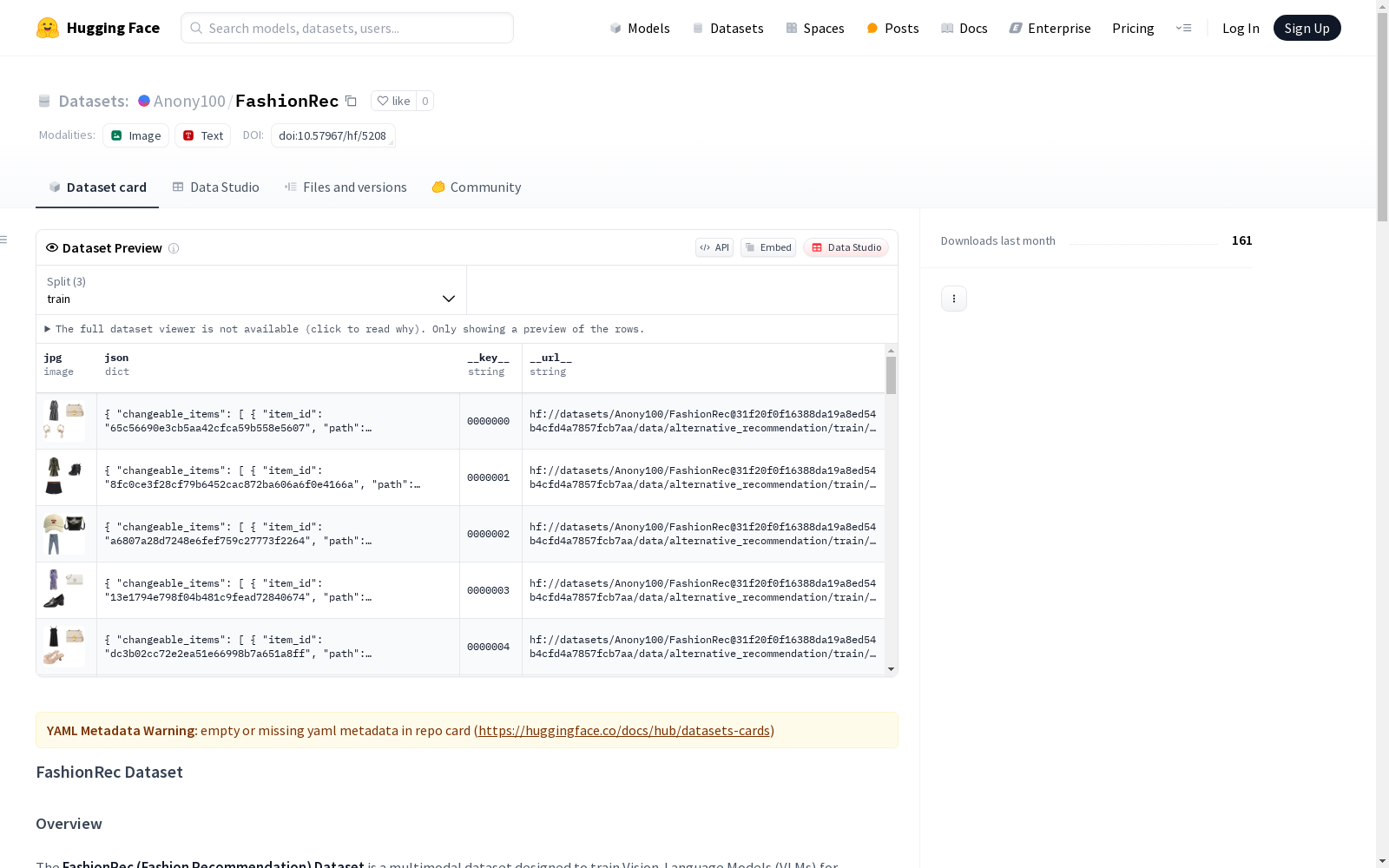Image resolution: width=1389 pixels, height=868 pixels.
Task: Switch to Files and versions tab
Action: [x=346, y=187]
